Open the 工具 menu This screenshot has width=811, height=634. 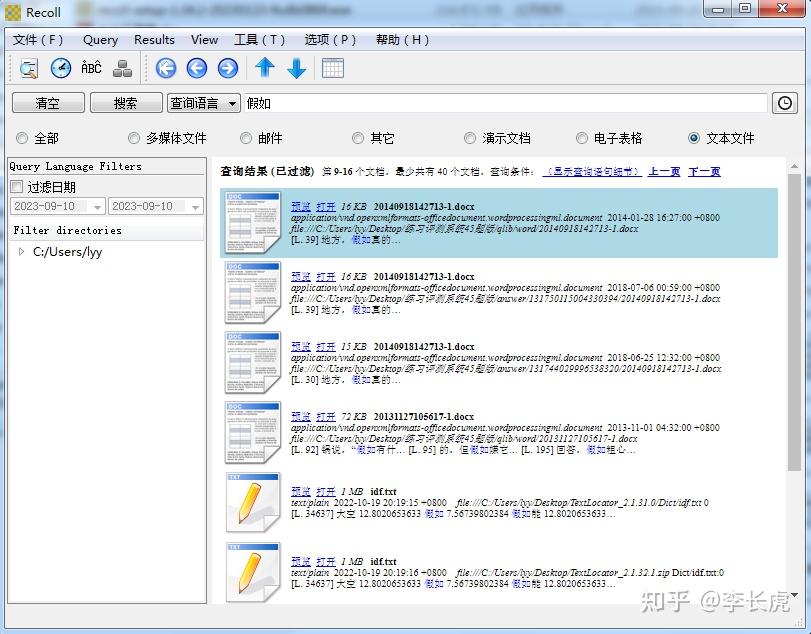pos(259,40)
